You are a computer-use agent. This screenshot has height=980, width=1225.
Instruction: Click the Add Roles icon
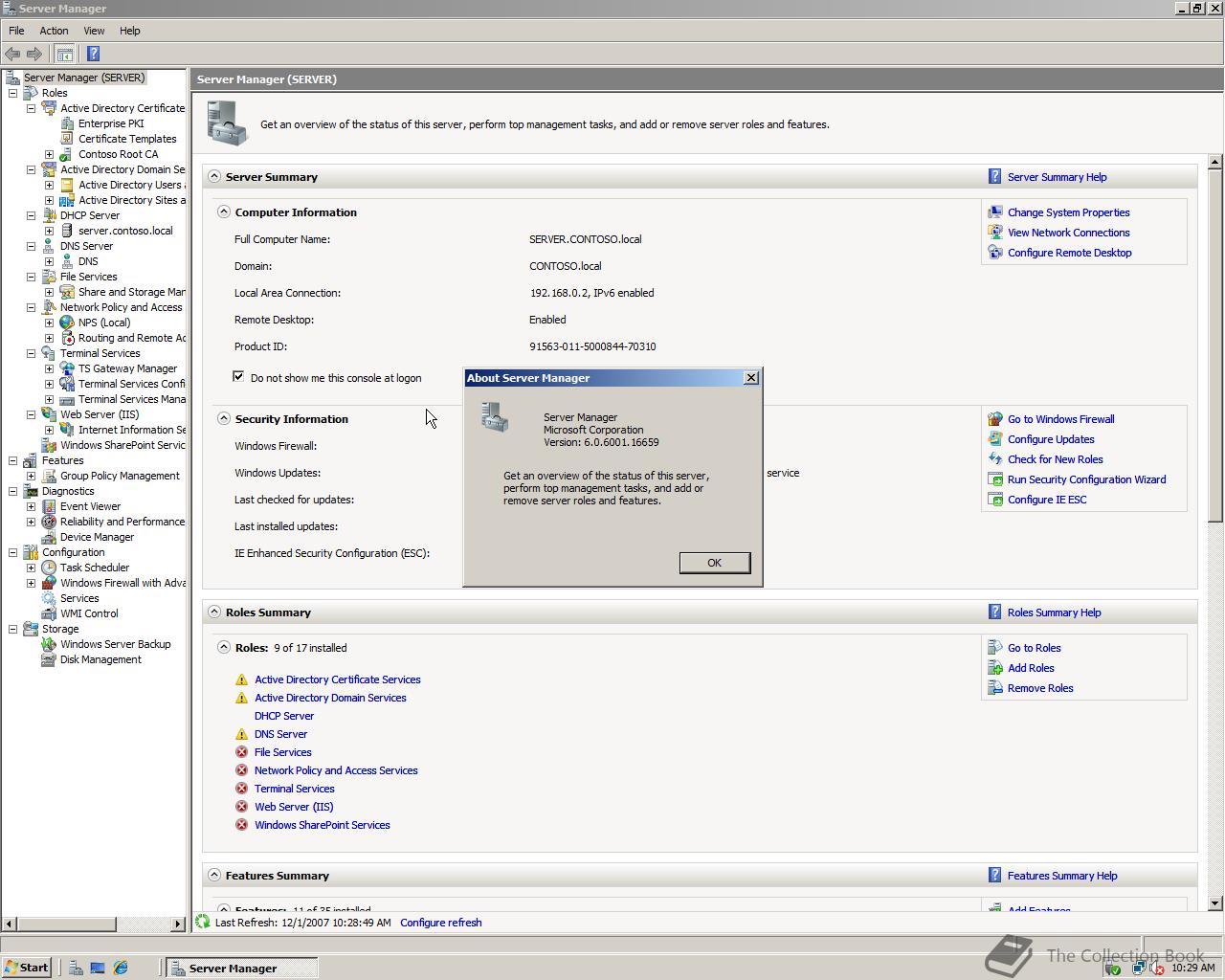(x=995, y=668)
